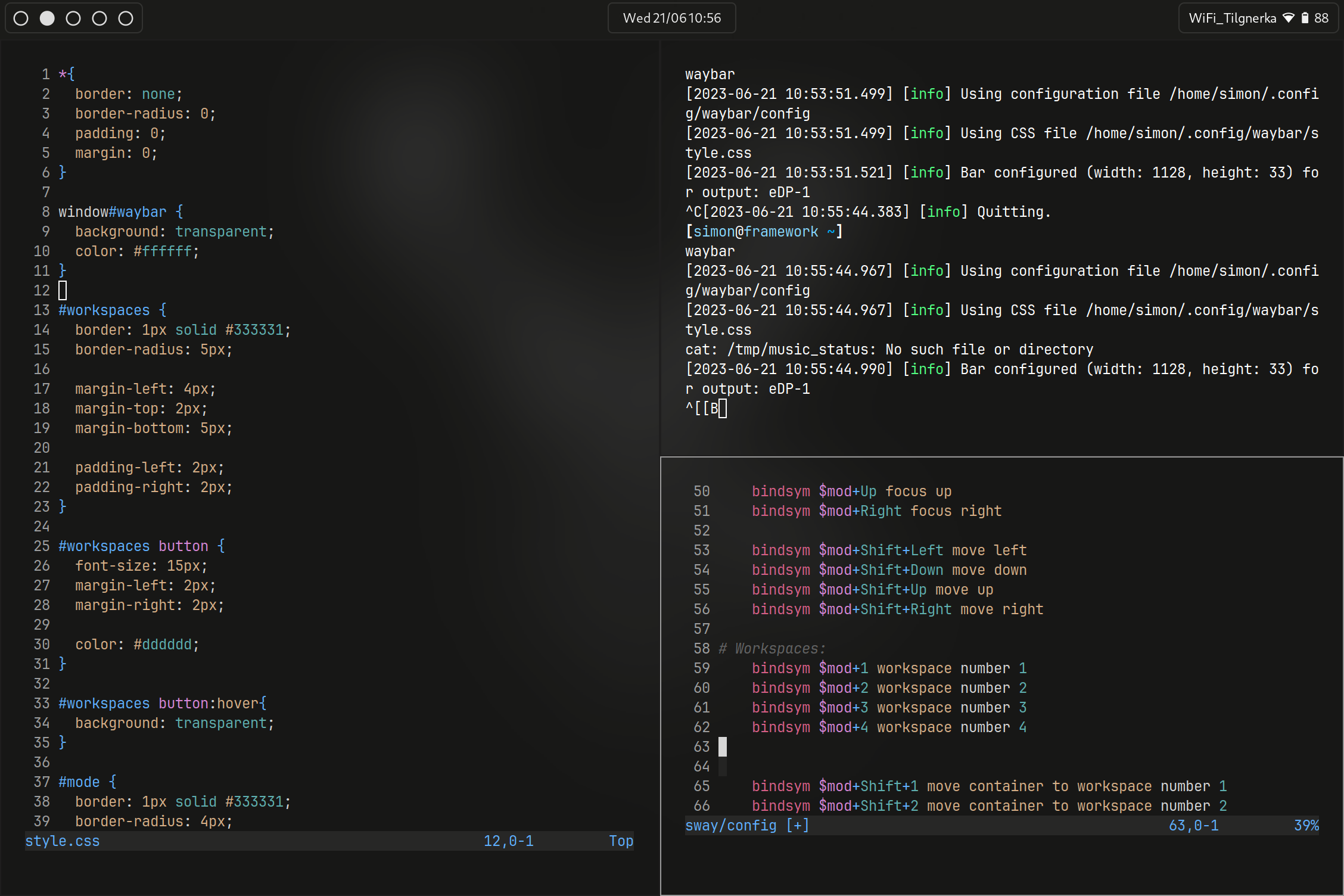Click 'bindsym $mod+Shift+Up move up' line

click(873, 590)
